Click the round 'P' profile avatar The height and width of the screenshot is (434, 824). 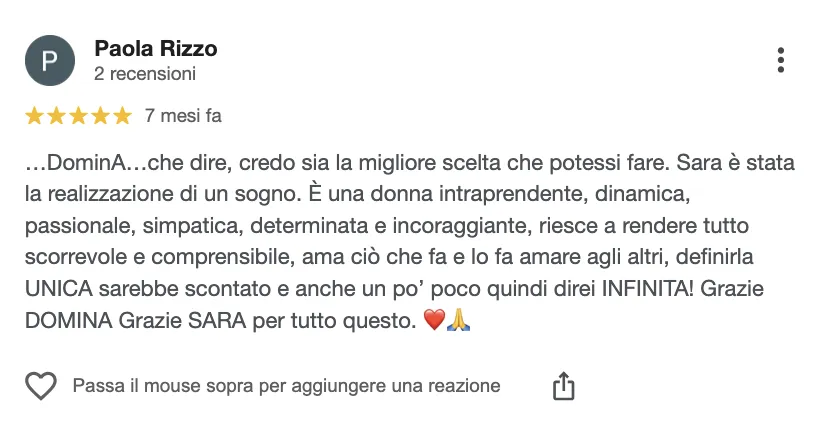coord(49,60)
